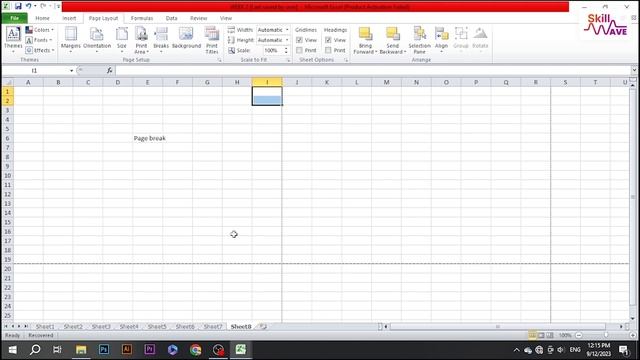Image resolution: width=640 pixels, height=360 pixels.
Task: Open File Explorer from taskbar
Action: [x=81, y=350]
